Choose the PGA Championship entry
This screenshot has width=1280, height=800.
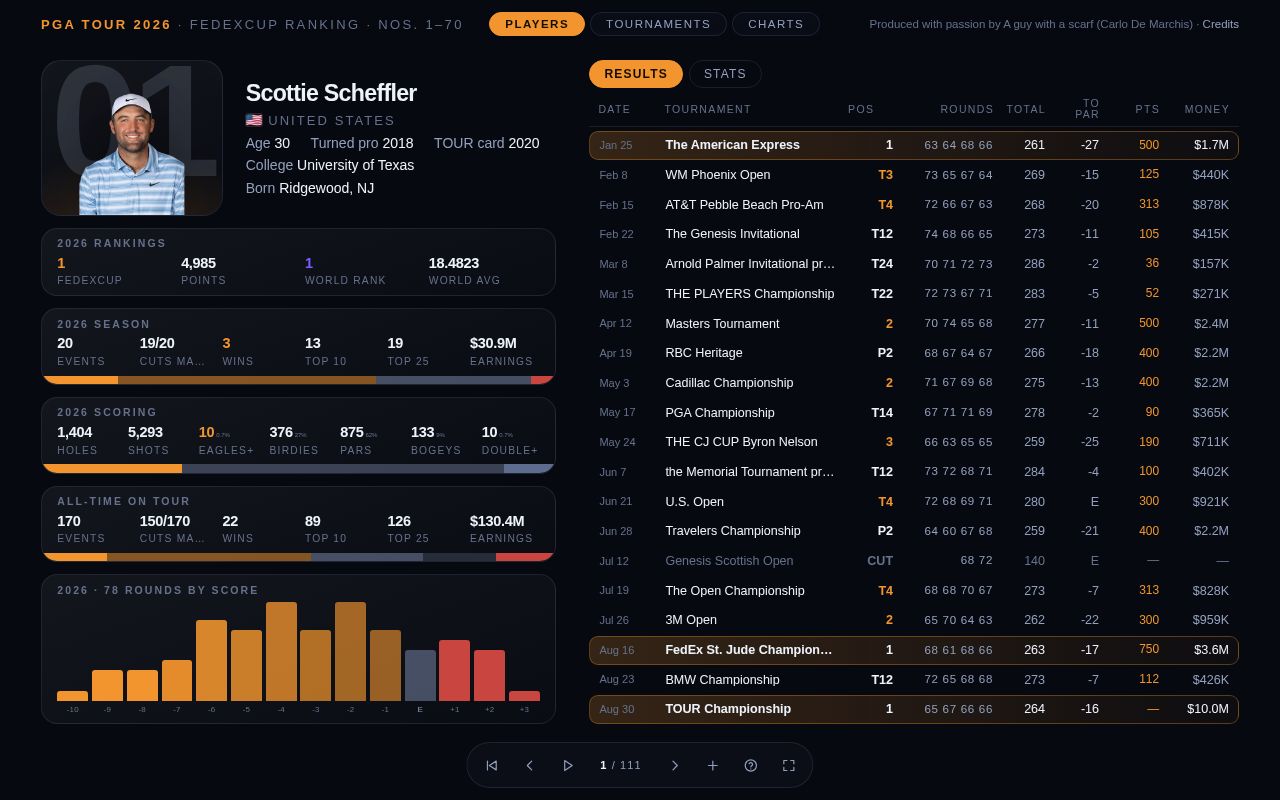click(x=914, y=413)
